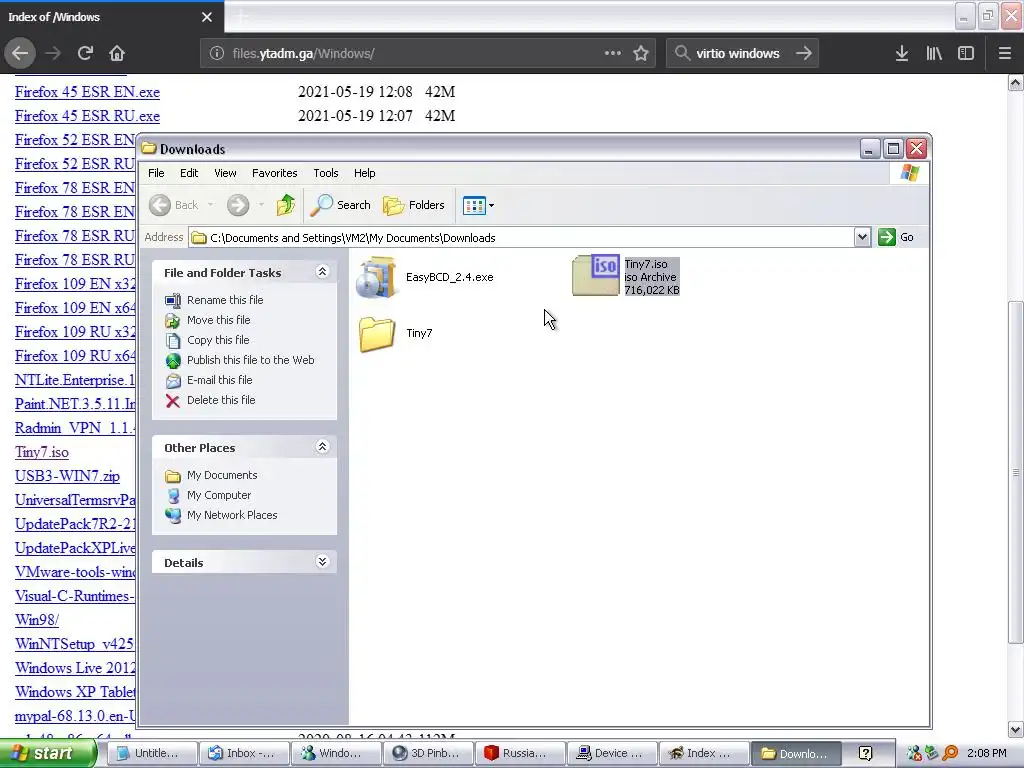Go back in Firefox
1024x768 pixels.
[20, 54]
